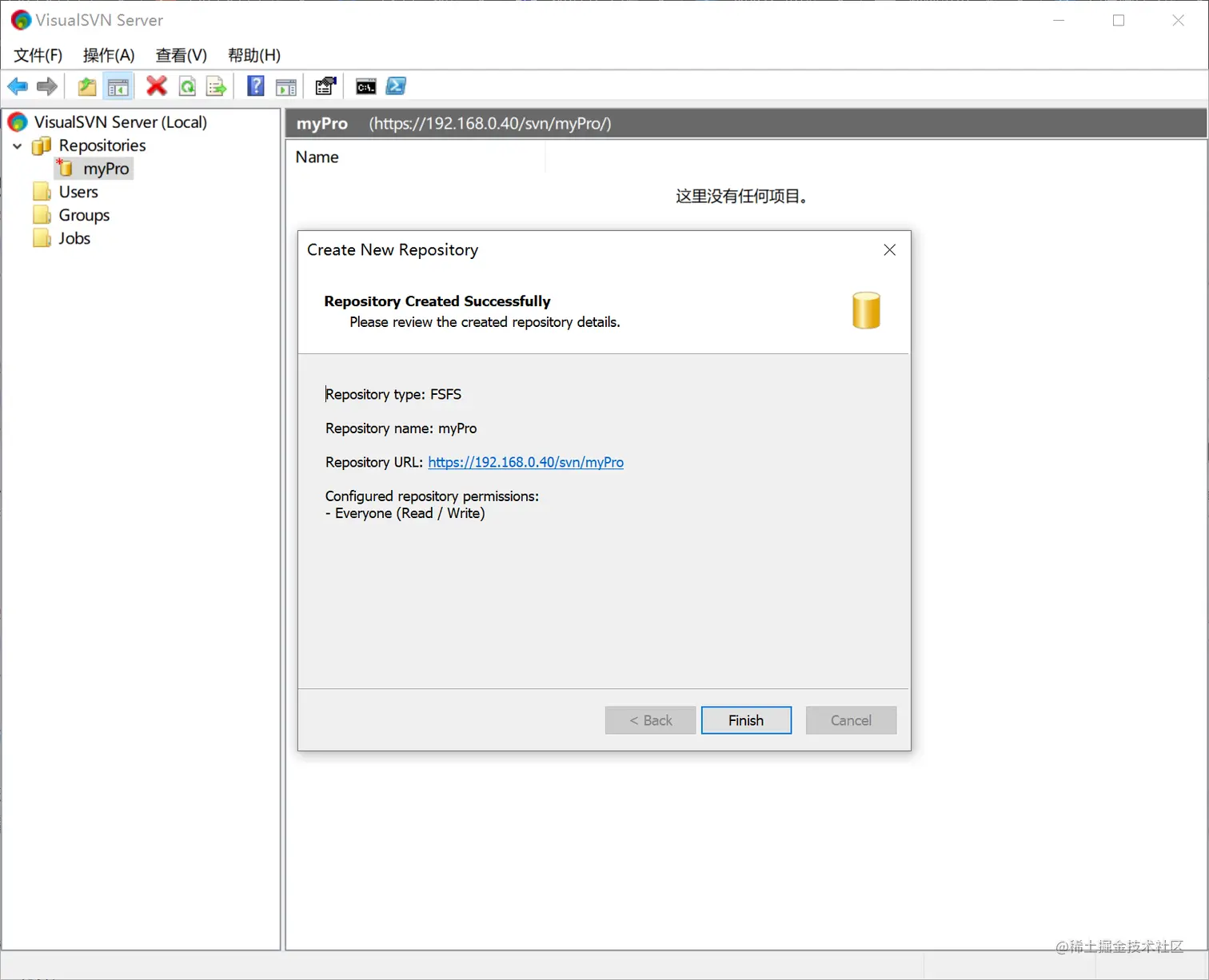Launch the PowerShell toolbar icon
This screenshot has height=980, width=1209.
[396, 86]
